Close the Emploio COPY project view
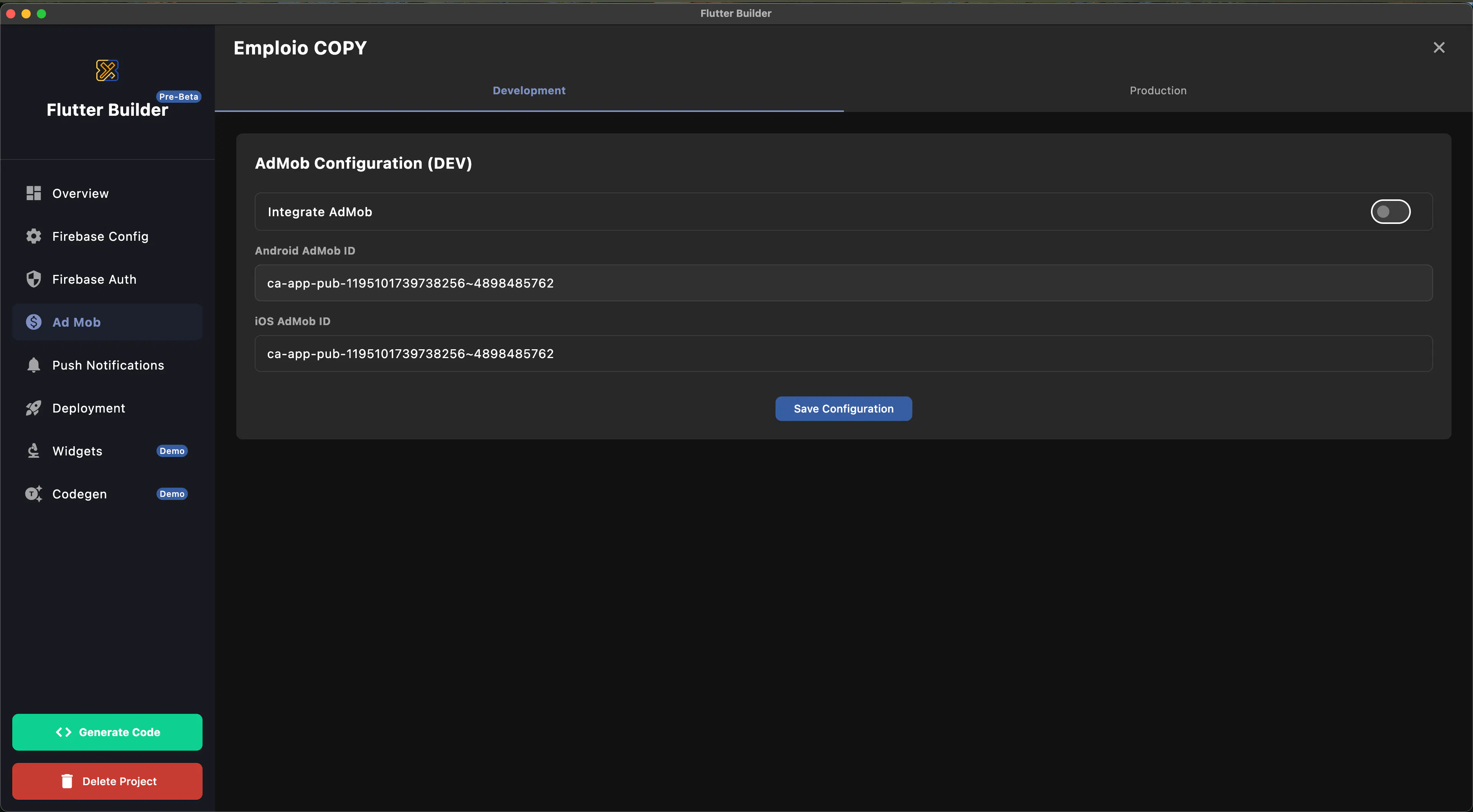The height and width of the screenshot is (812, 1473). point(1439,48)
